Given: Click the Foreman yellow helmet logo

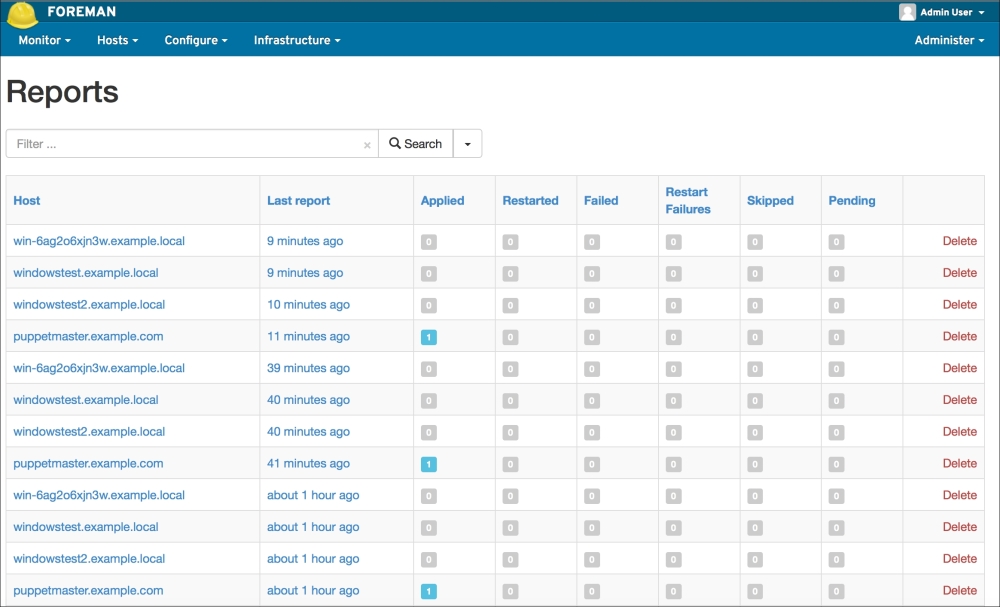Looking at the screenshot, I should [x=22, y=14].
